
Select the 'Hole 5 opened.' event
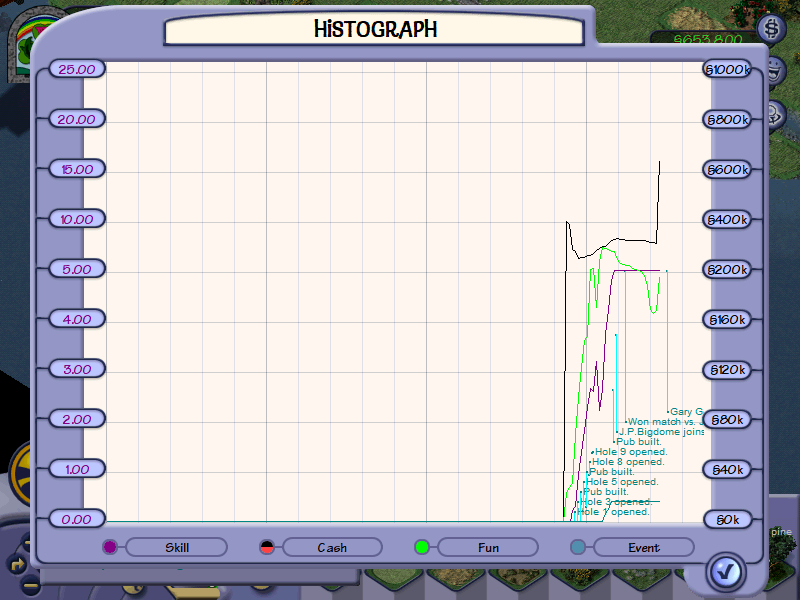[622, 482]
